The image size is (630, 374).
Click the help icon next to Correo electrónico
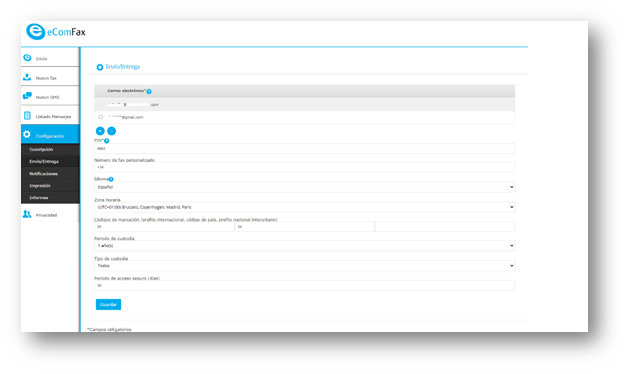[x=149, y=92]
